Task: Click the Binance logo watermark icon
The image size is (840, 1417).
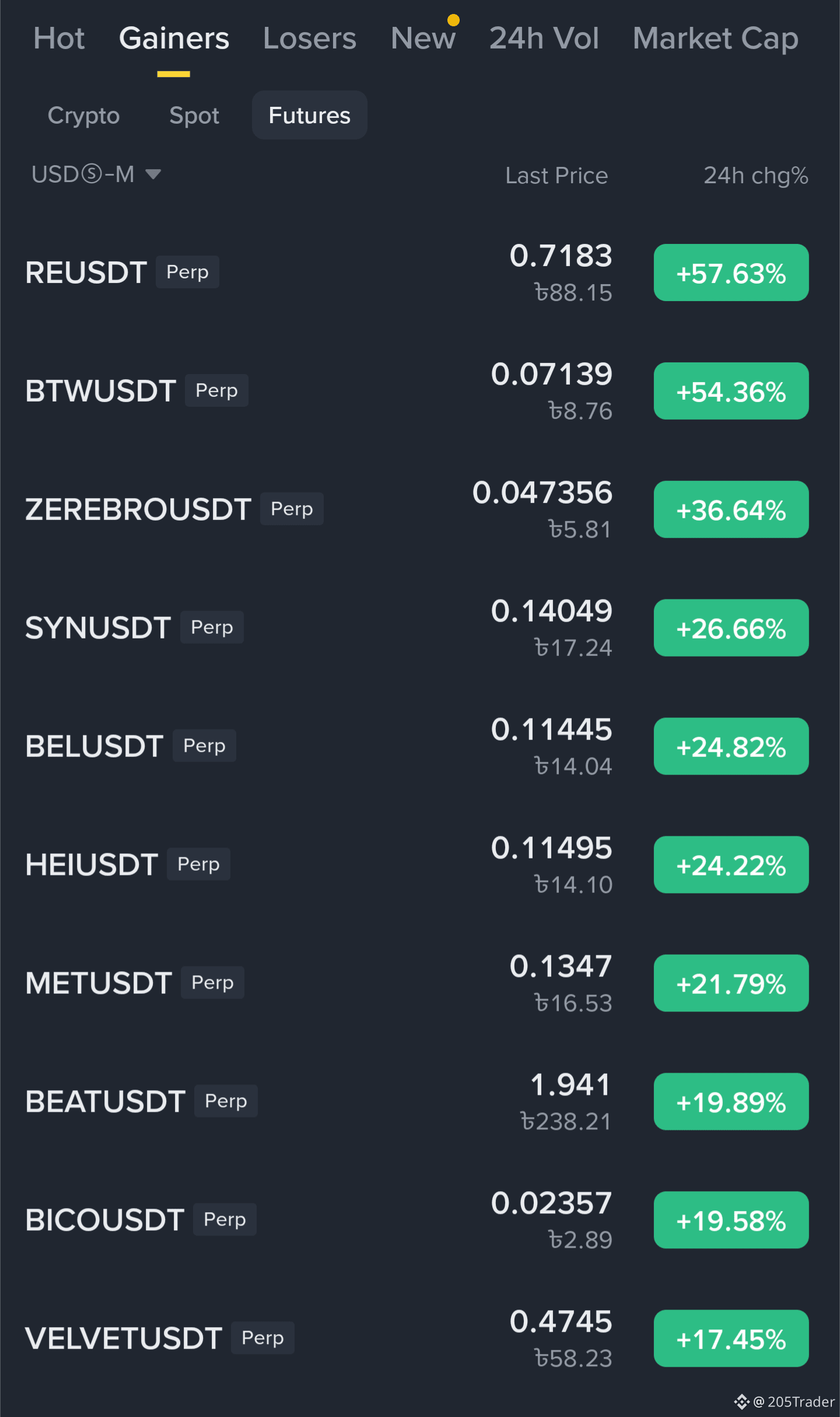Action: pos(741,1402)
